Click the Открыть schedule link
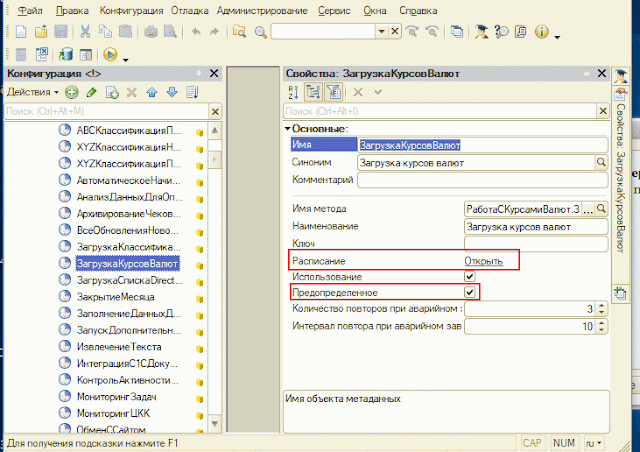640x452 pixels. tap(484, 261)
